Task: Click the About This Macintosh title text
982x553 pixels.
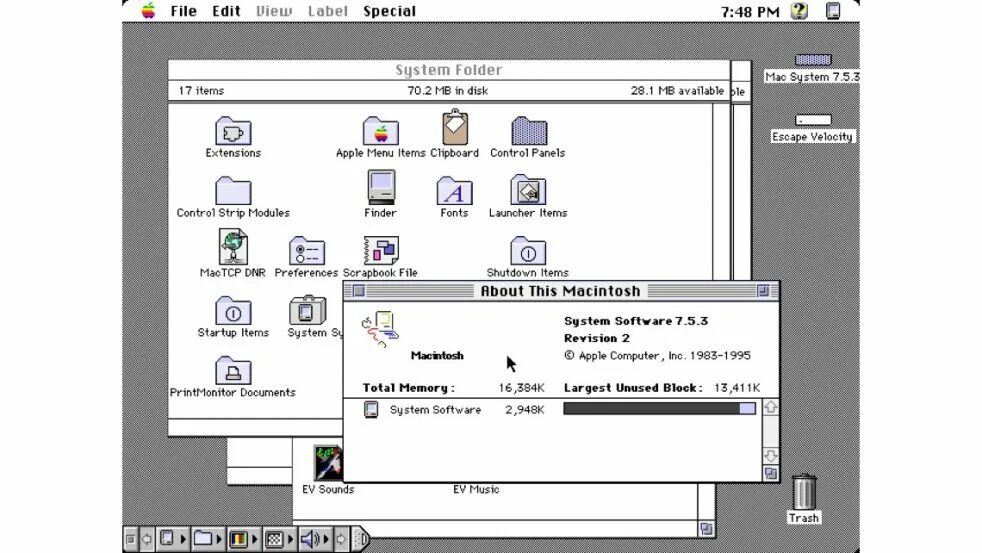Action: tap(560, 291)
